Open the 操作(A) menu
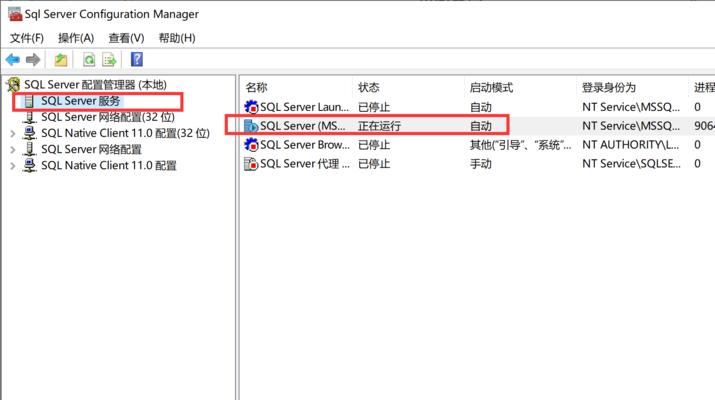This screenshot has height=400, width=715. [x=77, y=38]
